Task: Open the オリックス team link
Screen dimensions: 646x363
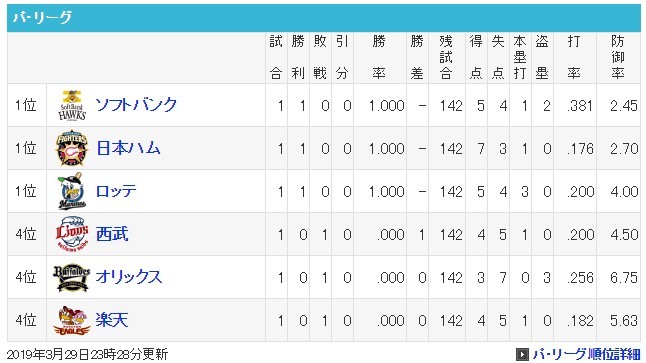Action: (129, 277)
